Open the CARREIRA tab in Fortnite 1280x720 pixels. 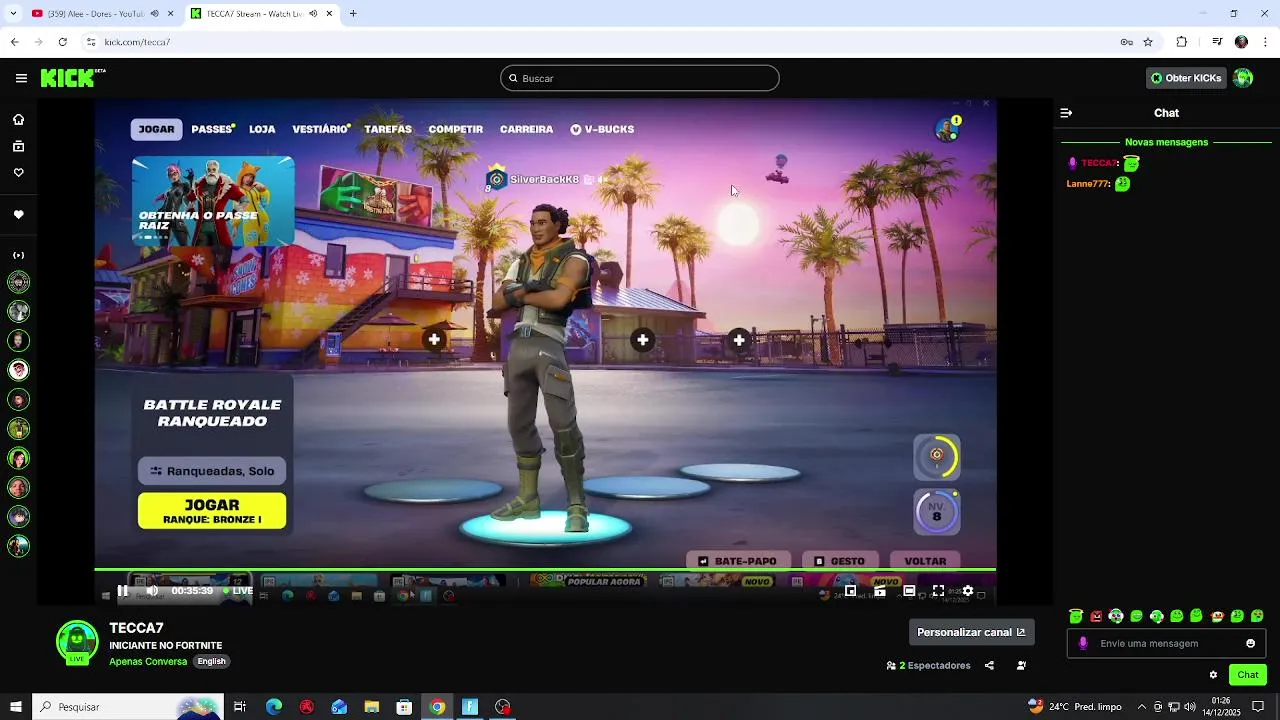coord(526,129)
